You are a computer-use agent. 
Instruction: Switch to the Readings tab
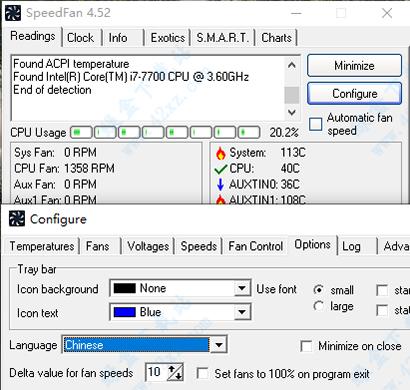(x=33, y=36)
